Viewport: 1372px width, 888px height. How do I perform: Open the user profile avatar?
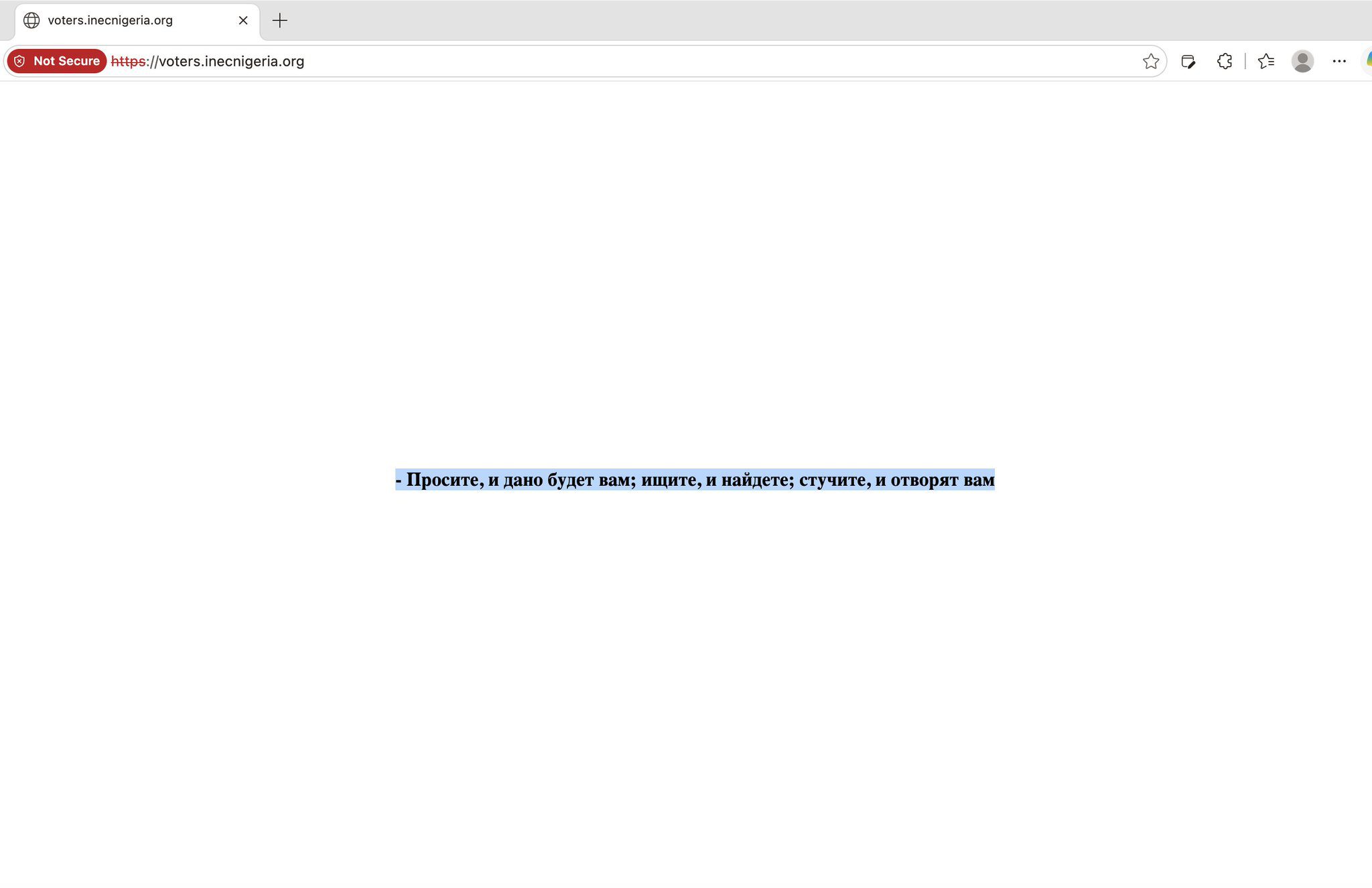tap(1302, 61)
